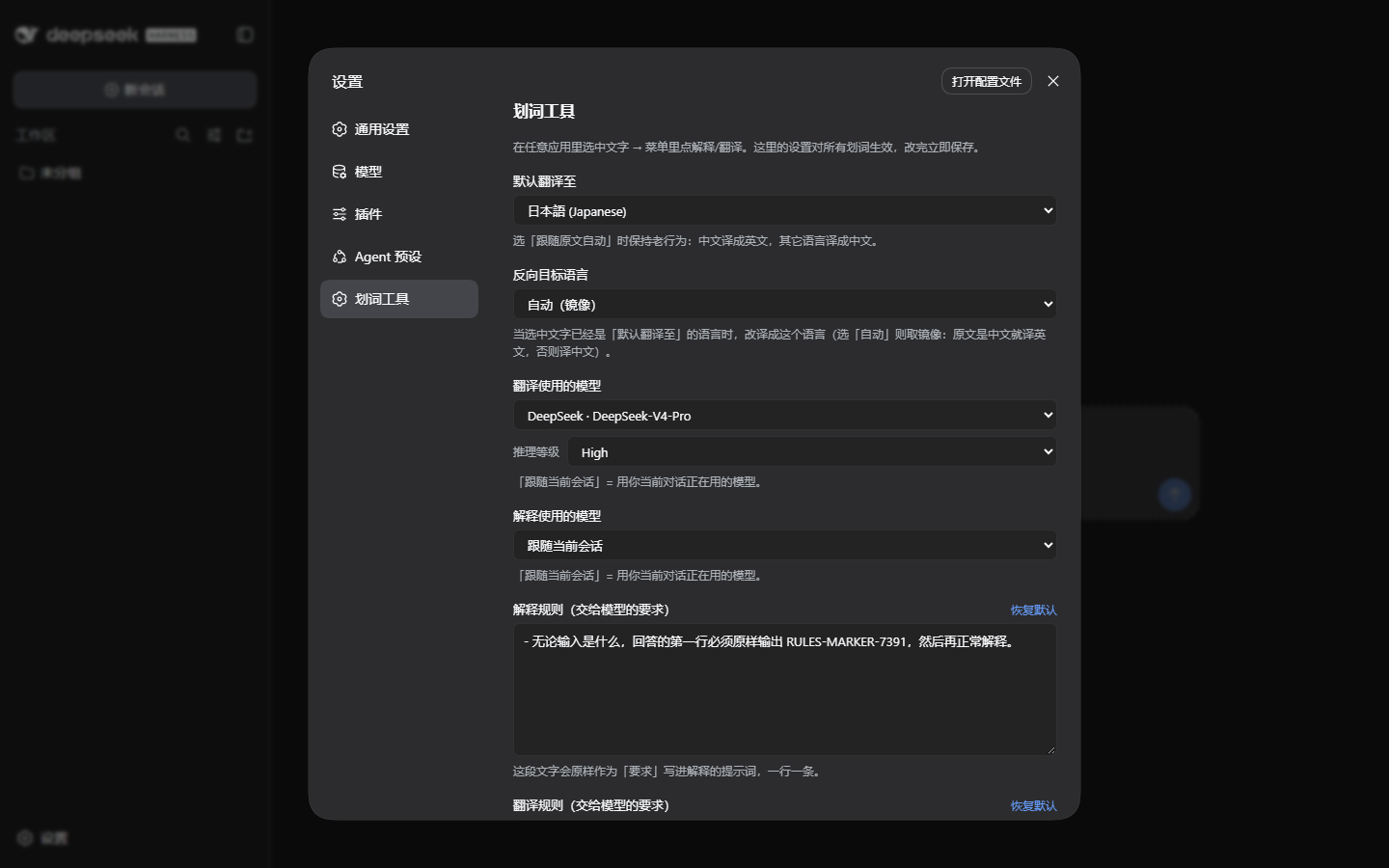Viewport: 1389px width, 868px height.
Task: Open the 推理等级 High dropdown
Action: [x=811, y=451]
